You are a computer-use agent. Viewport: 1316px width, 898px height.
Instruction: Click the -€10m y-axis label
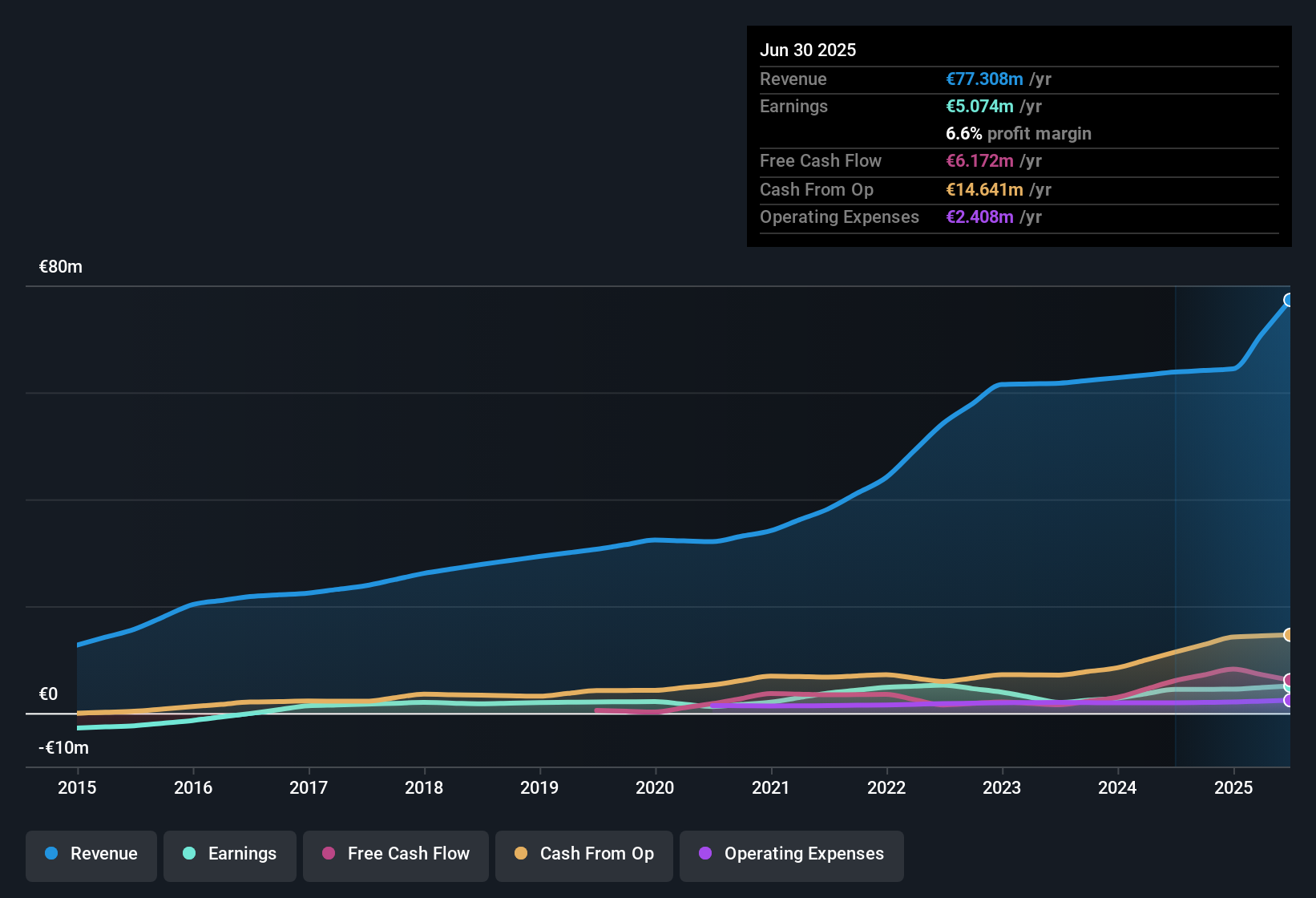64,748
